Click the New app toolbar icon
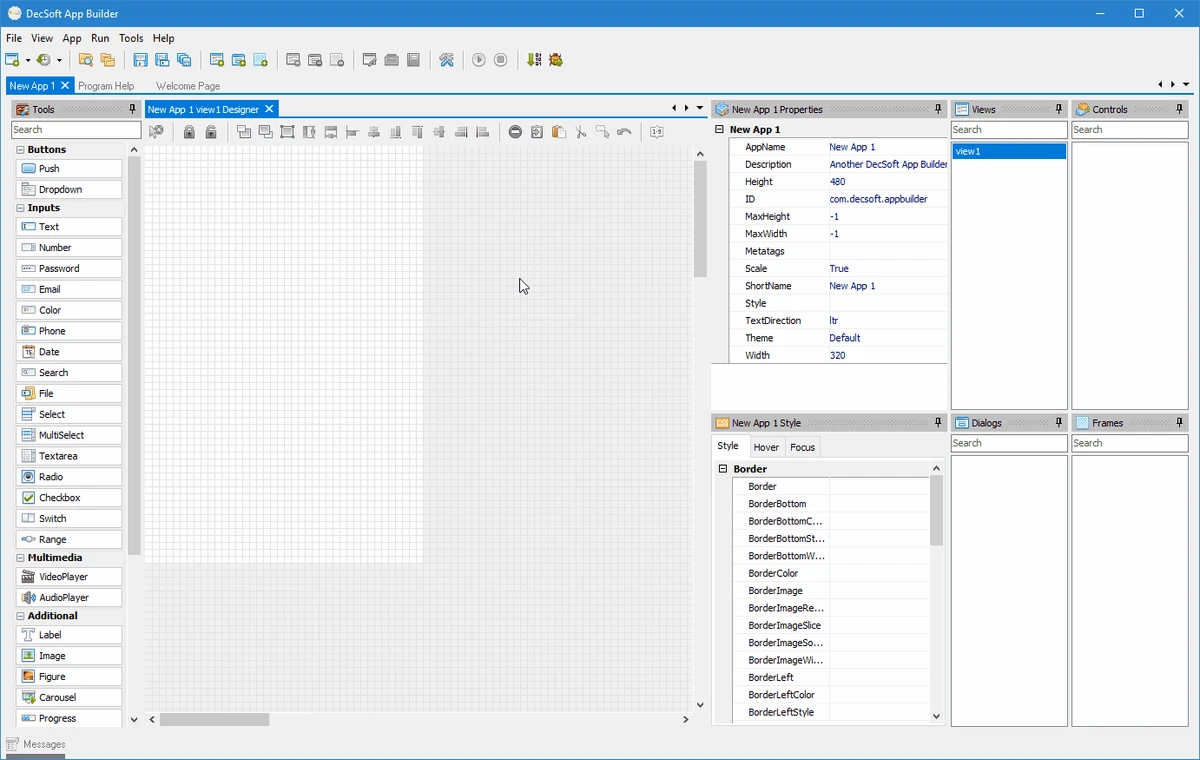The width and height of the screenshot is (1200, 760). coord(12,60)
